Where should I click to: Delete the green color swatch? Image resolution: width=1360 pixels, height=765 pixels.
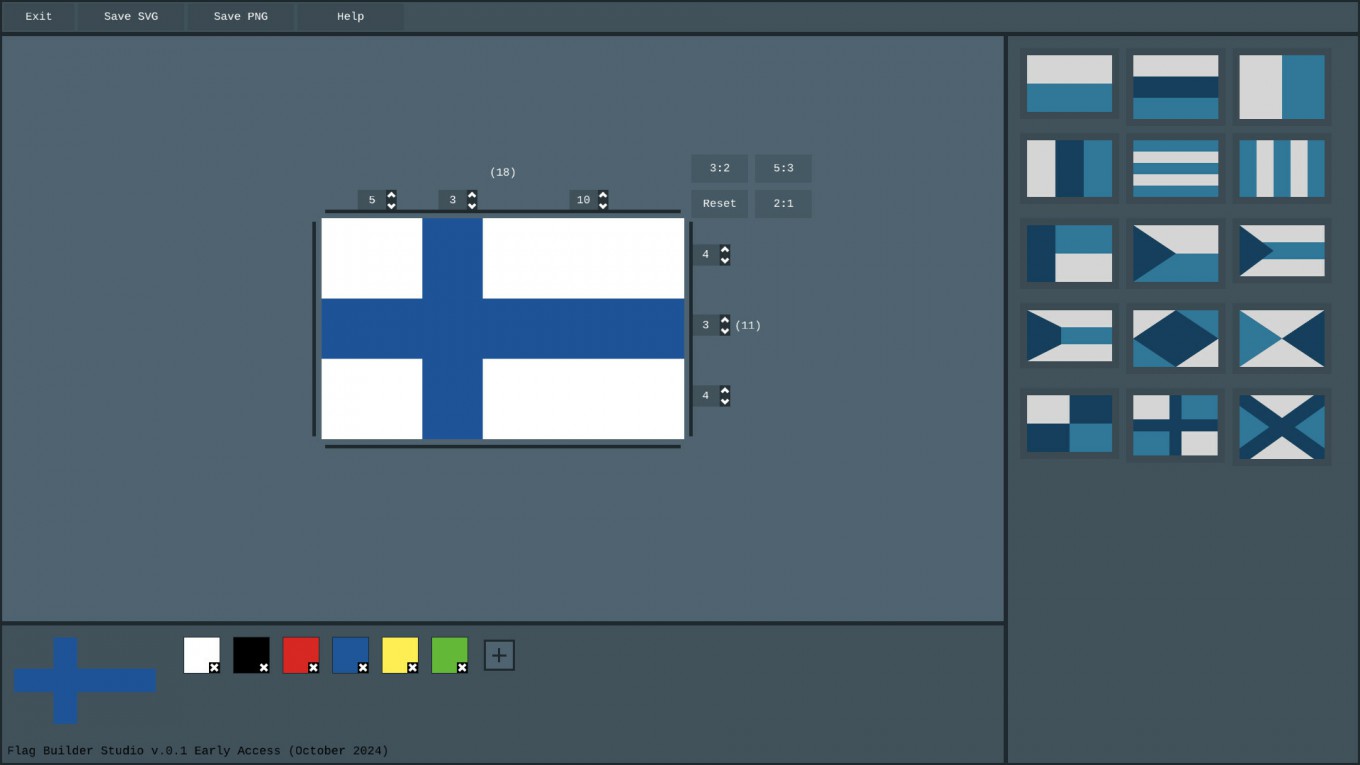462,667
